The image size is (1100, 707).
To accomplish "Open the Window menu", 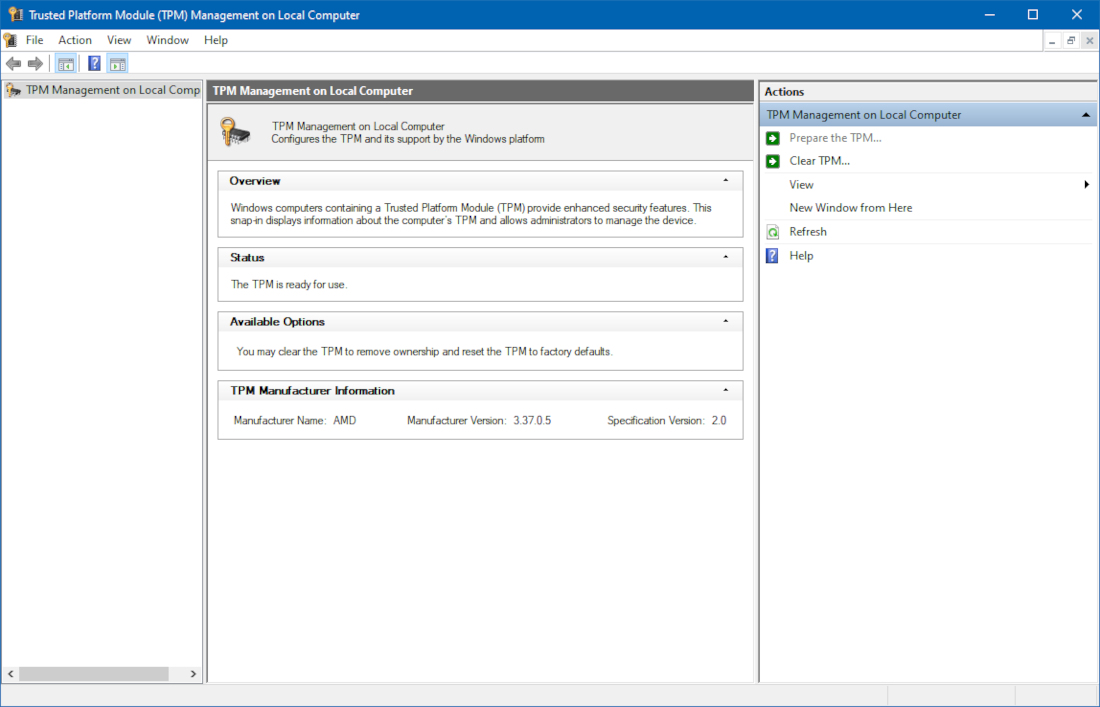I will [x=168, y=40].
